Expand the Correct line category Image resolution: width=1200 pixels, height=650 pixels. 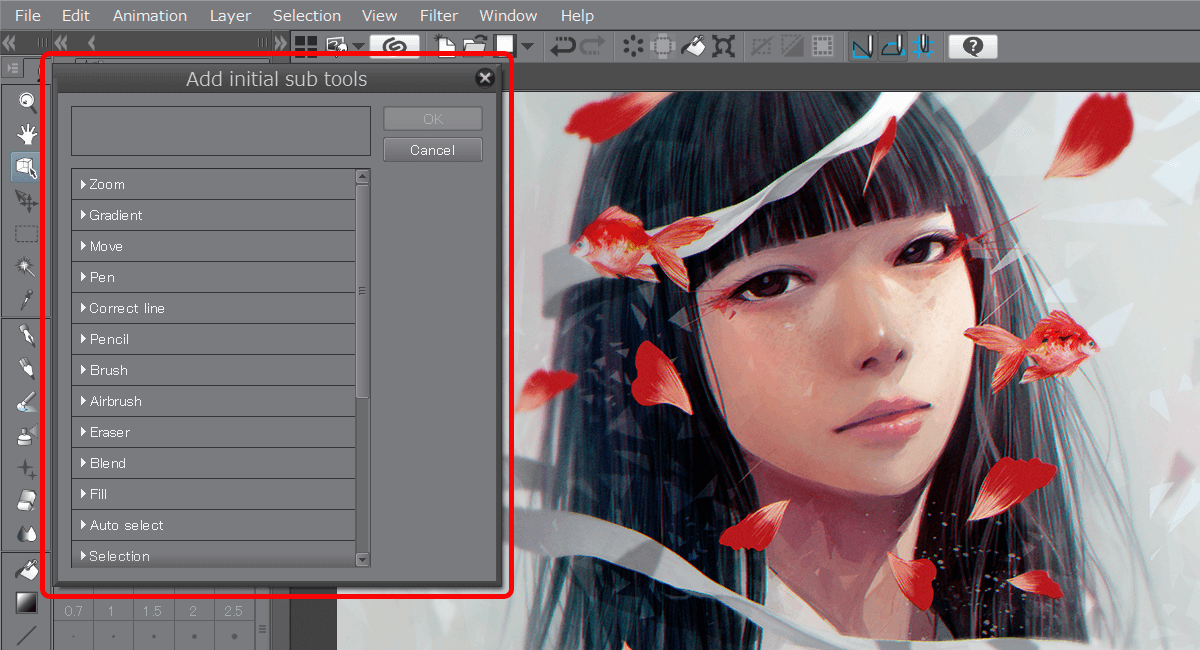click(x=213, y=308)
